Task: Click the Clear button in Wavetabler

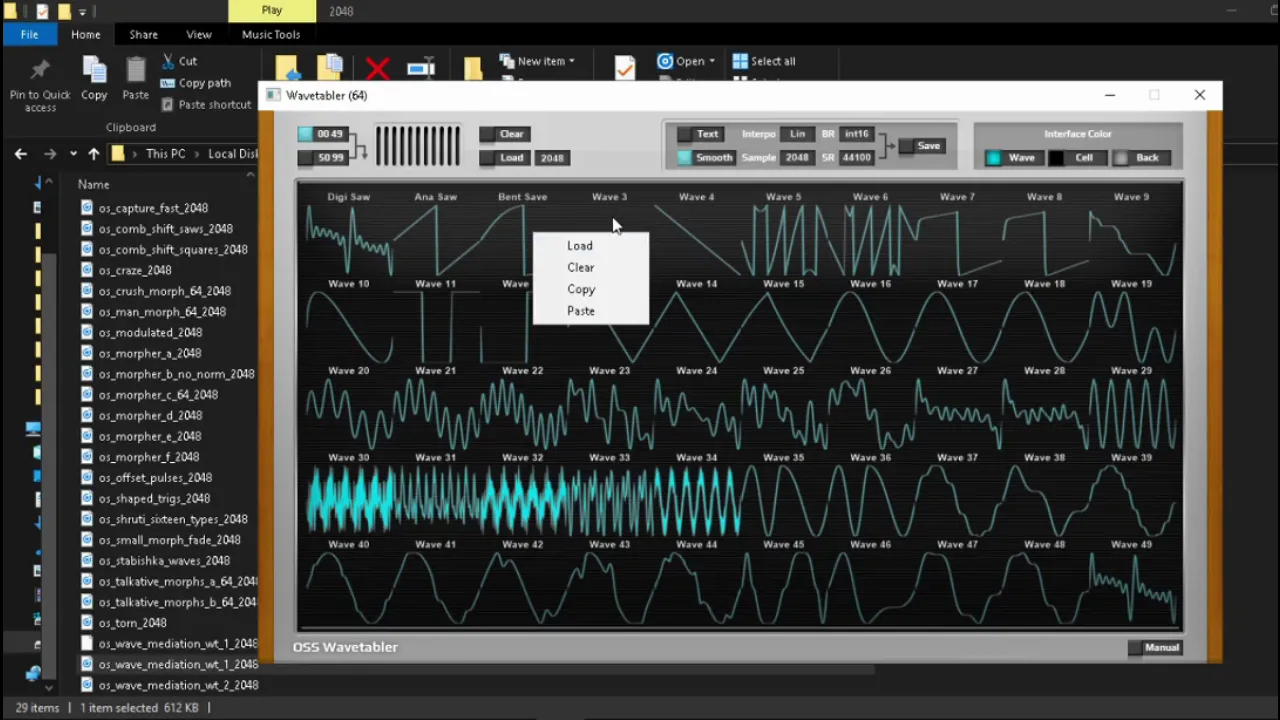Action: tap(503, 134)
